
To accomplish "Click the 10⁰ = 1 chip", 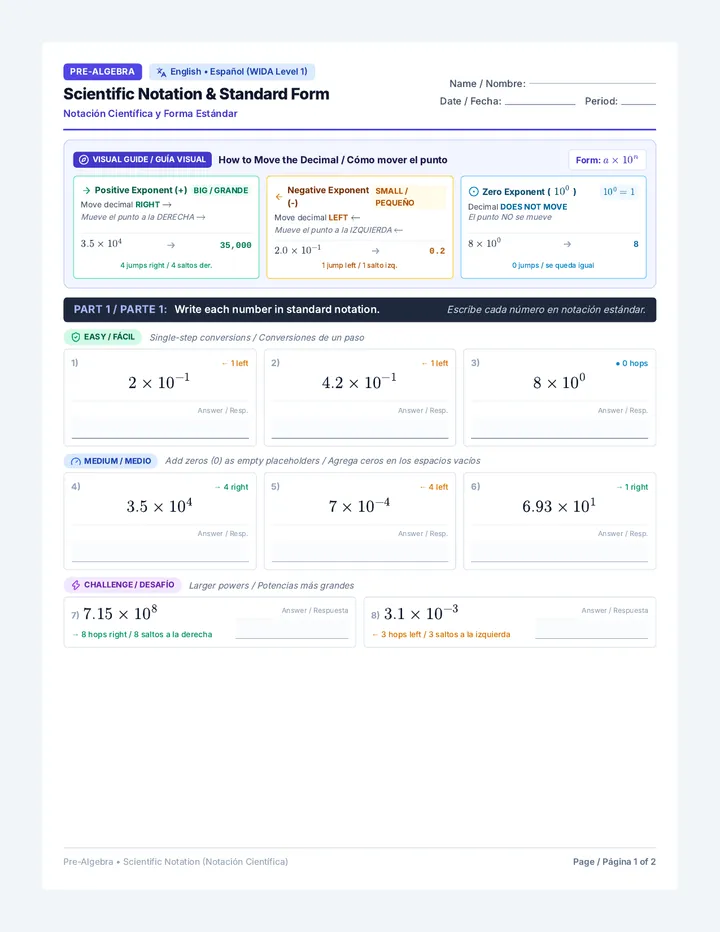I will pos(619,191).
